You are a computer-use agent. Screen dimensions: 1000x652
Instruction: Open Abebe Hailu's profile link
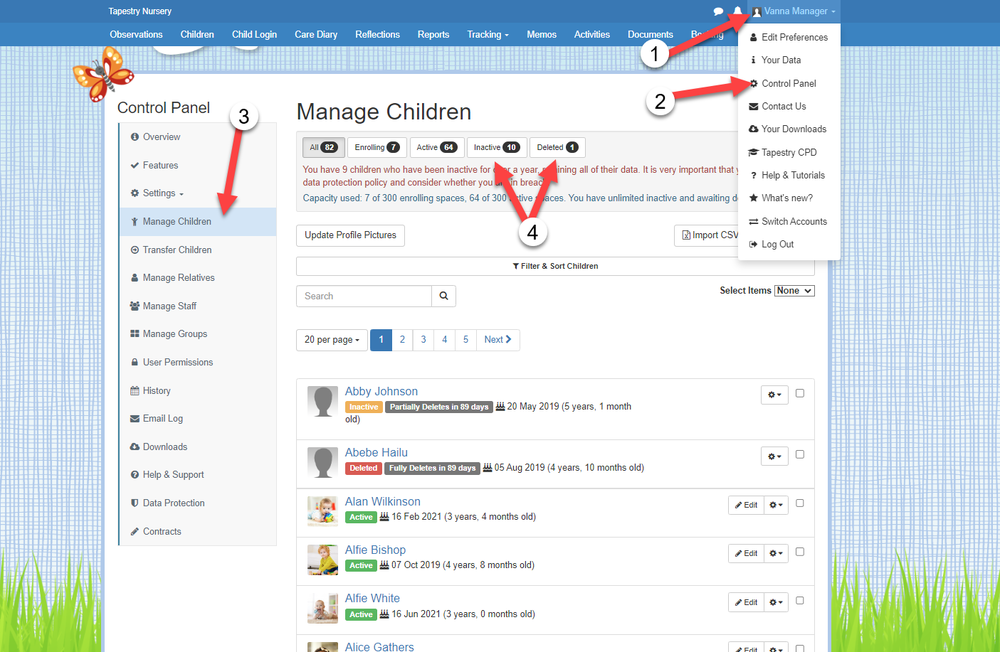pyautogui.click(x=376, y=453)
